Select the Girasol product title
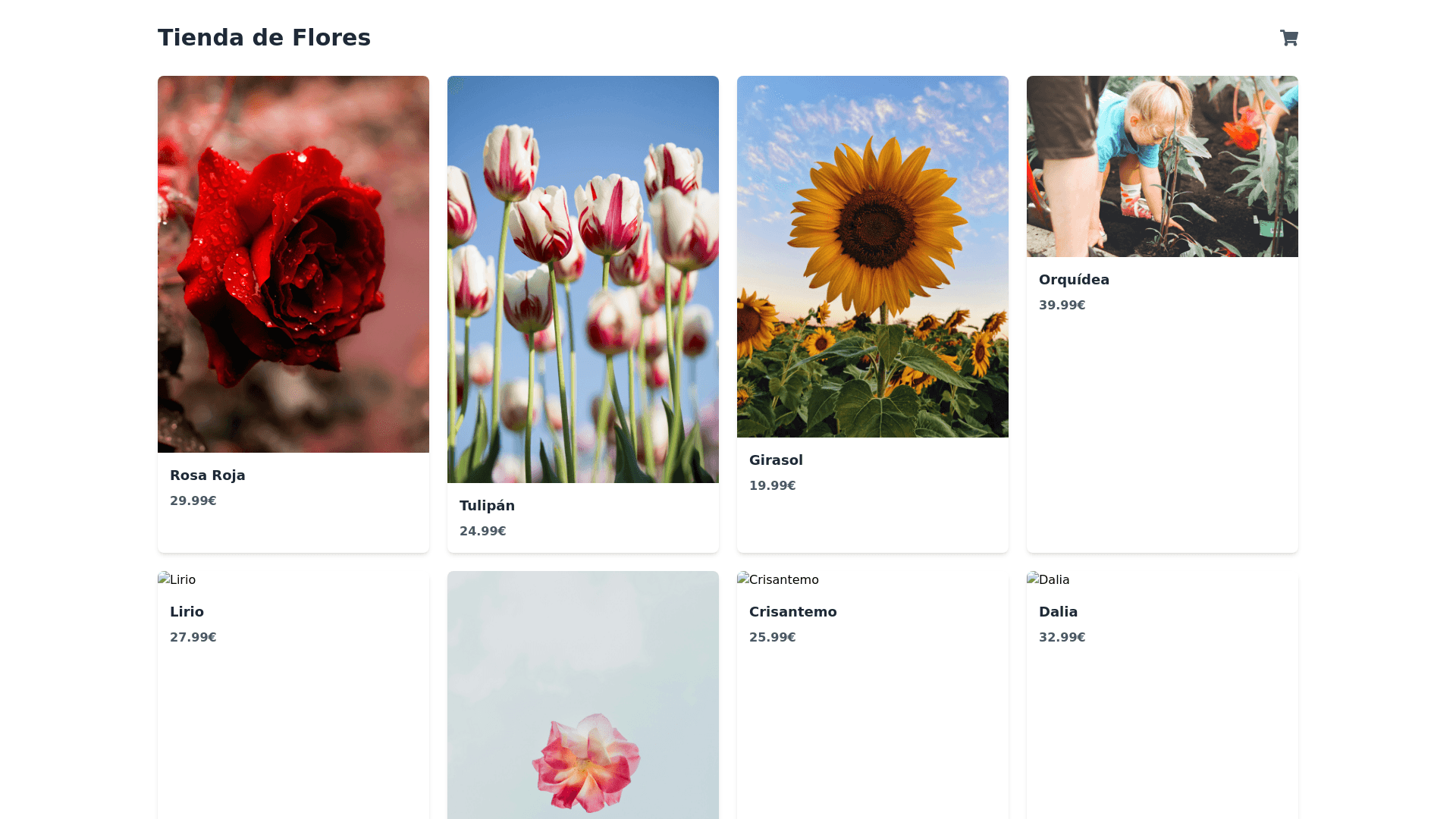 776,460
